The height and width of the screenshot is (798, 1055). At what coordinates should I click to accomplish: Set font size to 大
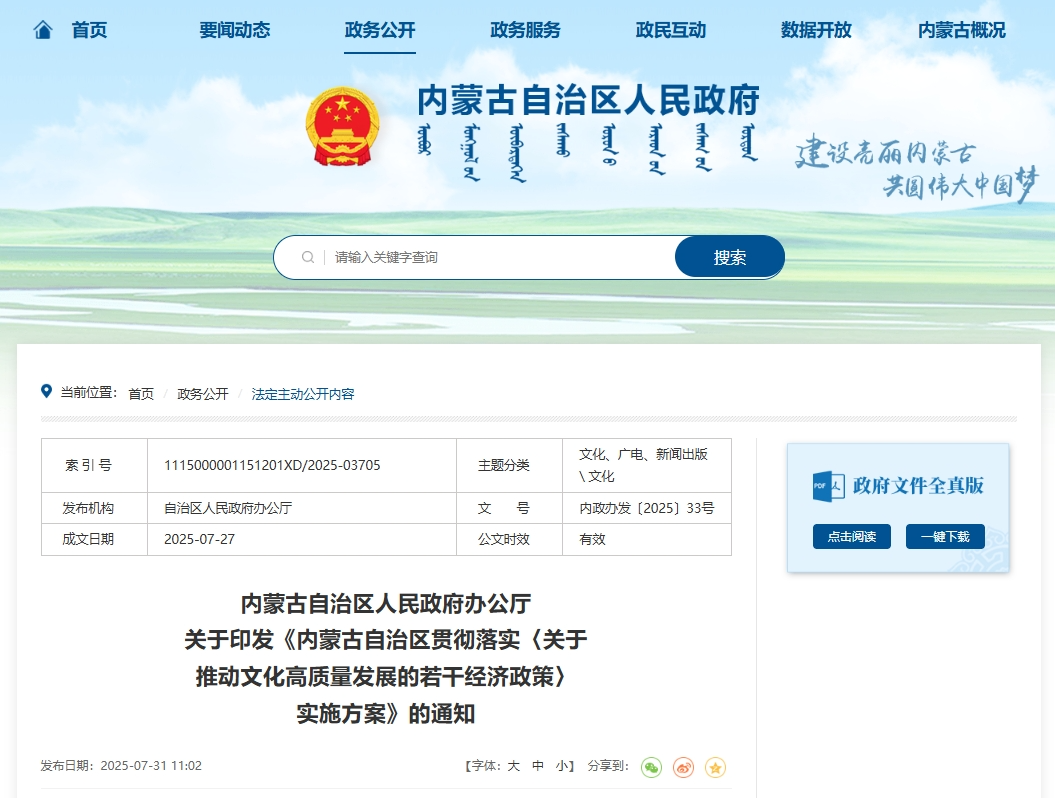pos(513,766)
